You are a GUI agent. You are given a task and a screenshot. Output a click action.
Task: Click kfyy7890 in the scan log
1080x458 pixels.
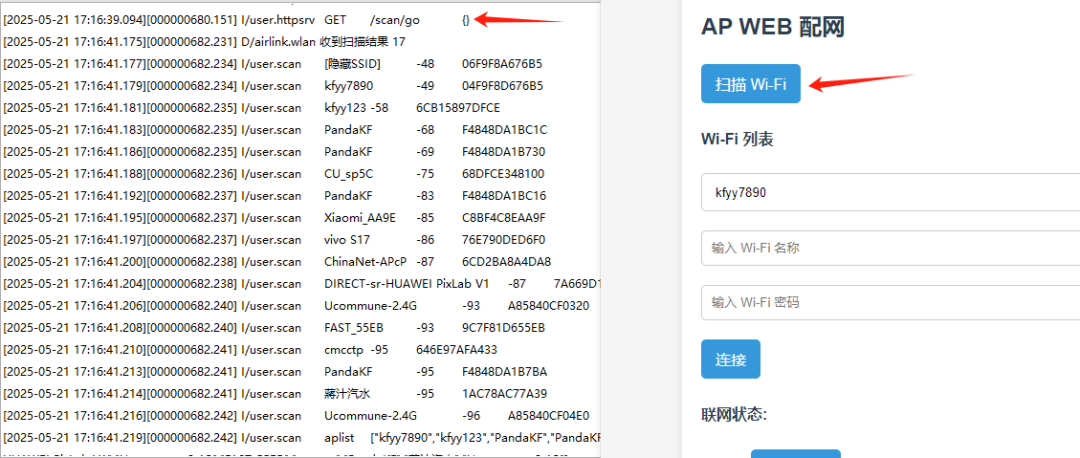tap(349, 86)
